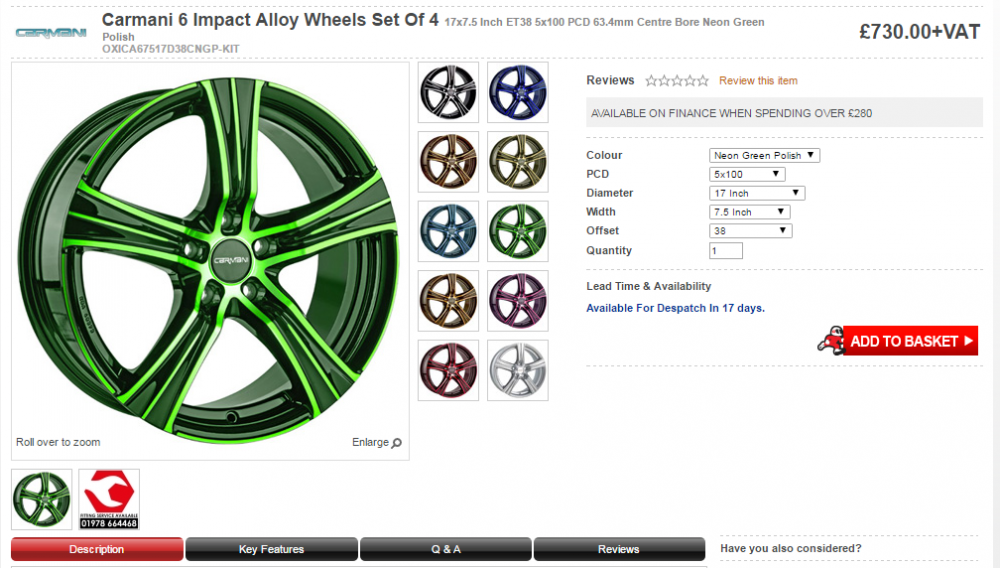
Task: Select the blue wheel colour thumbnail
Action: (518, 92)
